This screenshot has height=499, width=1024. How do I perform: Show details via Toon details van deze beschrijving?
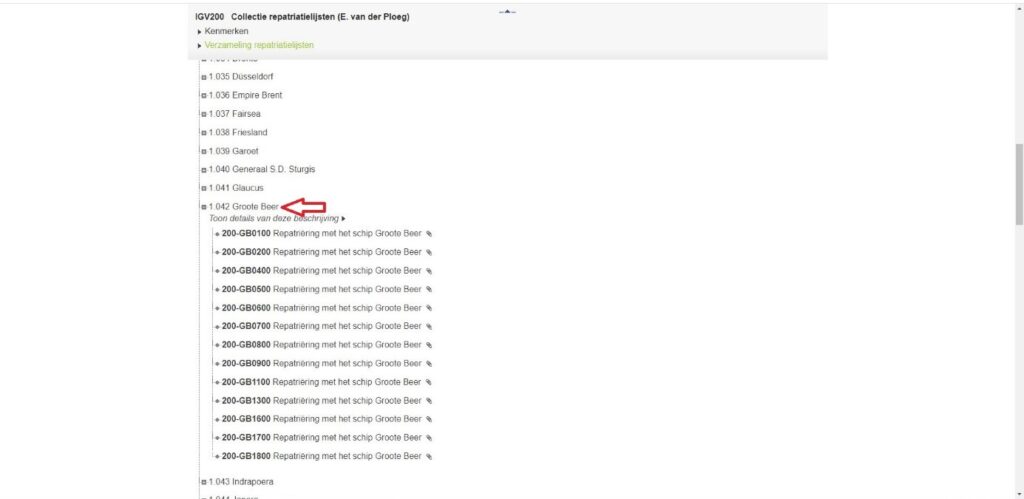(x=277, y=218)
